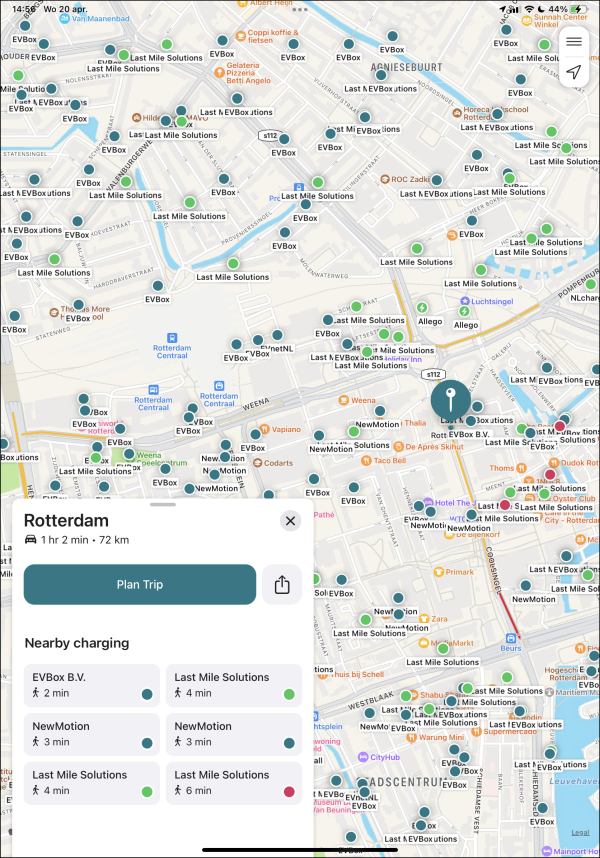Tap the Luchtsingel point of interest

465,301
